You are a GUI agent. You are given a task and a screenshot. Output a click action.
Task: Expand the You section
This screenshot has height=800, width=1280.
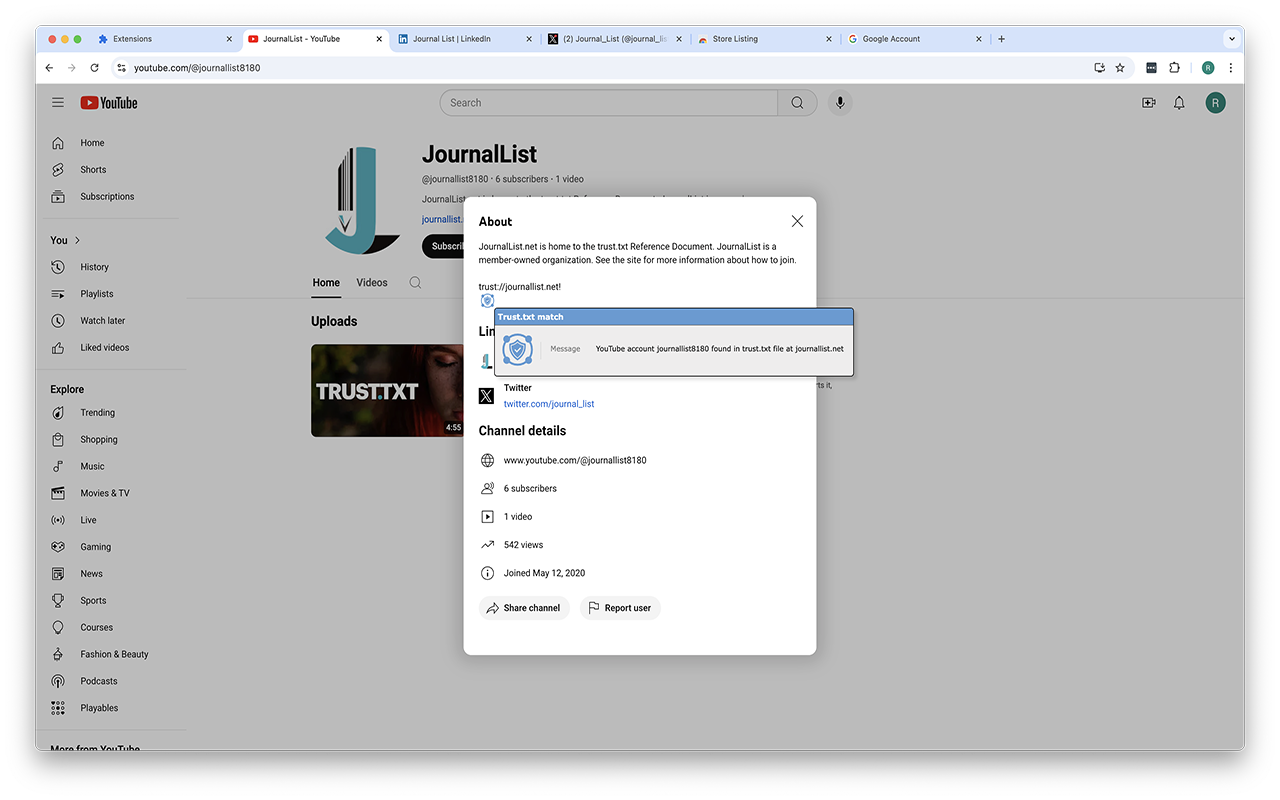pos(66,240)
